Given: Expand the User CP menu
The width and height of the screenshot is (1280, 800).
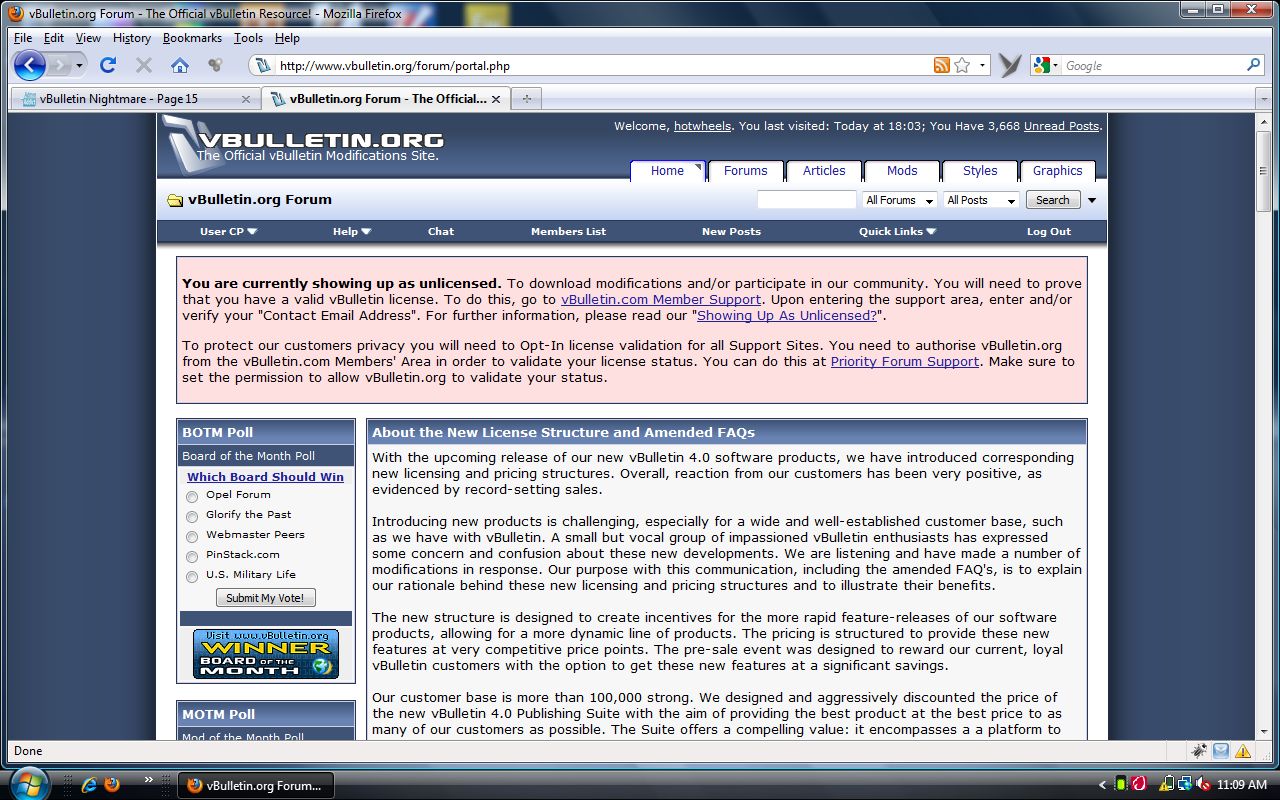Looking at the screenshot, I should [x=229, y=231].
